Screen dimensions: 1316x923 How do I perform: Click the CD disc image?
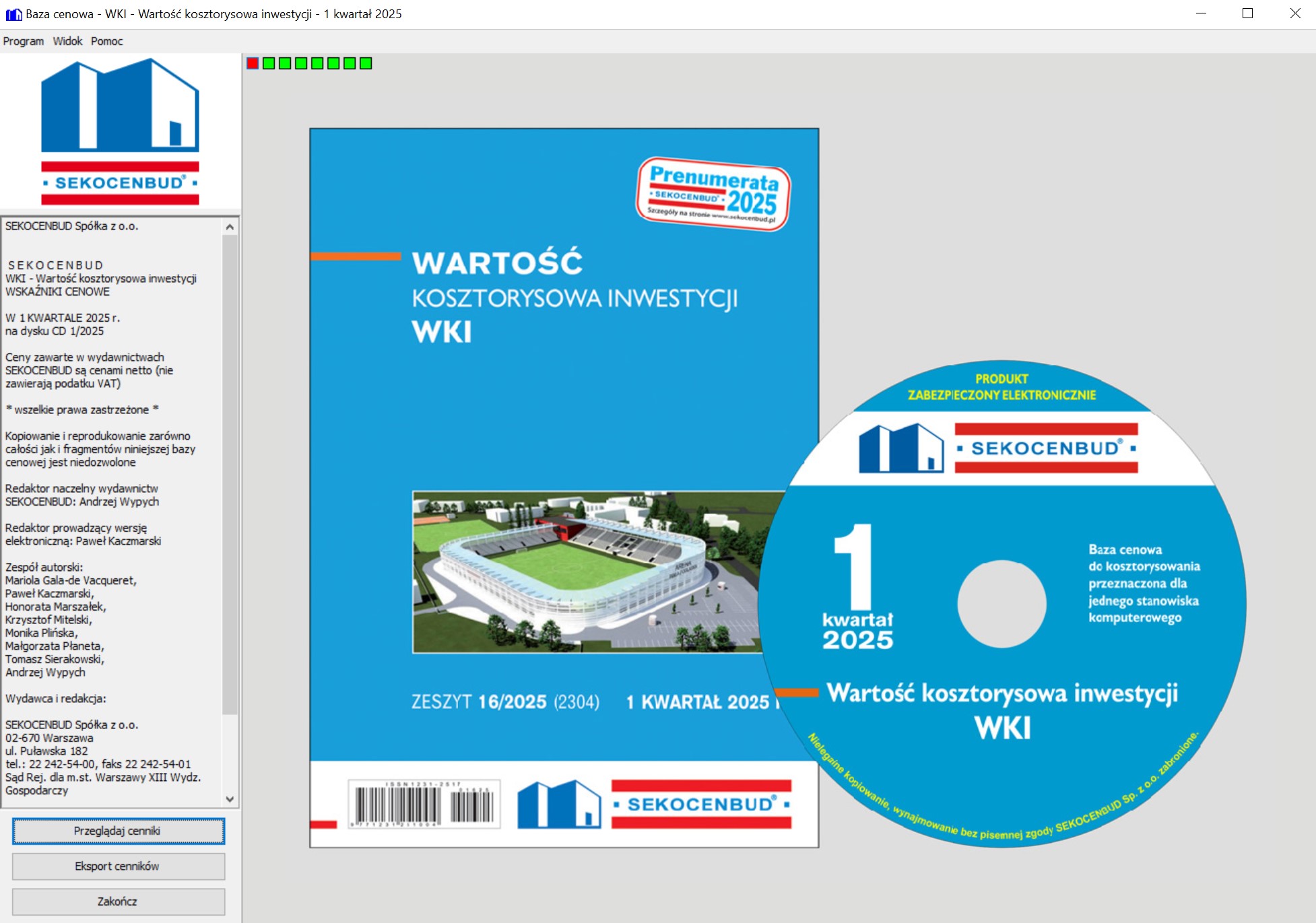pyautogui.click(x=1002, y=604)
